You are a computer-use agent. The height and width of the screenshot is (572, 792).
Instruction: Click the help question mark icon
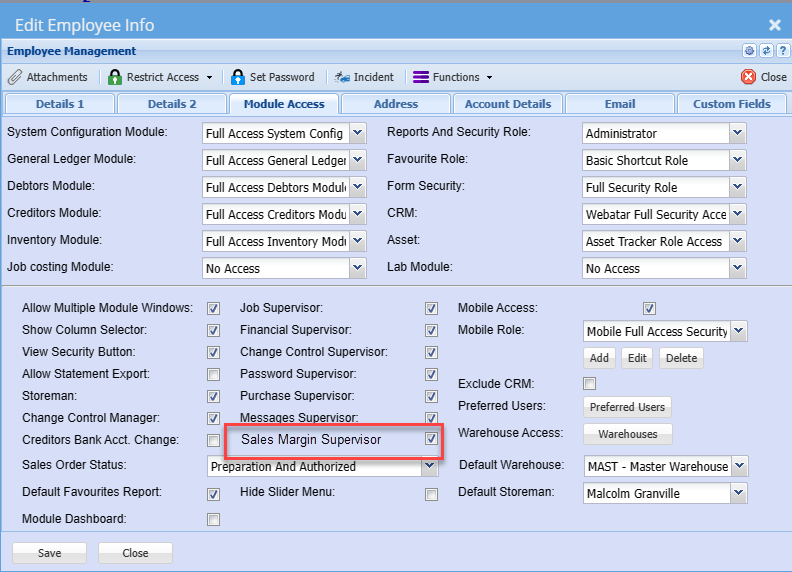click(x=783, y=51)
